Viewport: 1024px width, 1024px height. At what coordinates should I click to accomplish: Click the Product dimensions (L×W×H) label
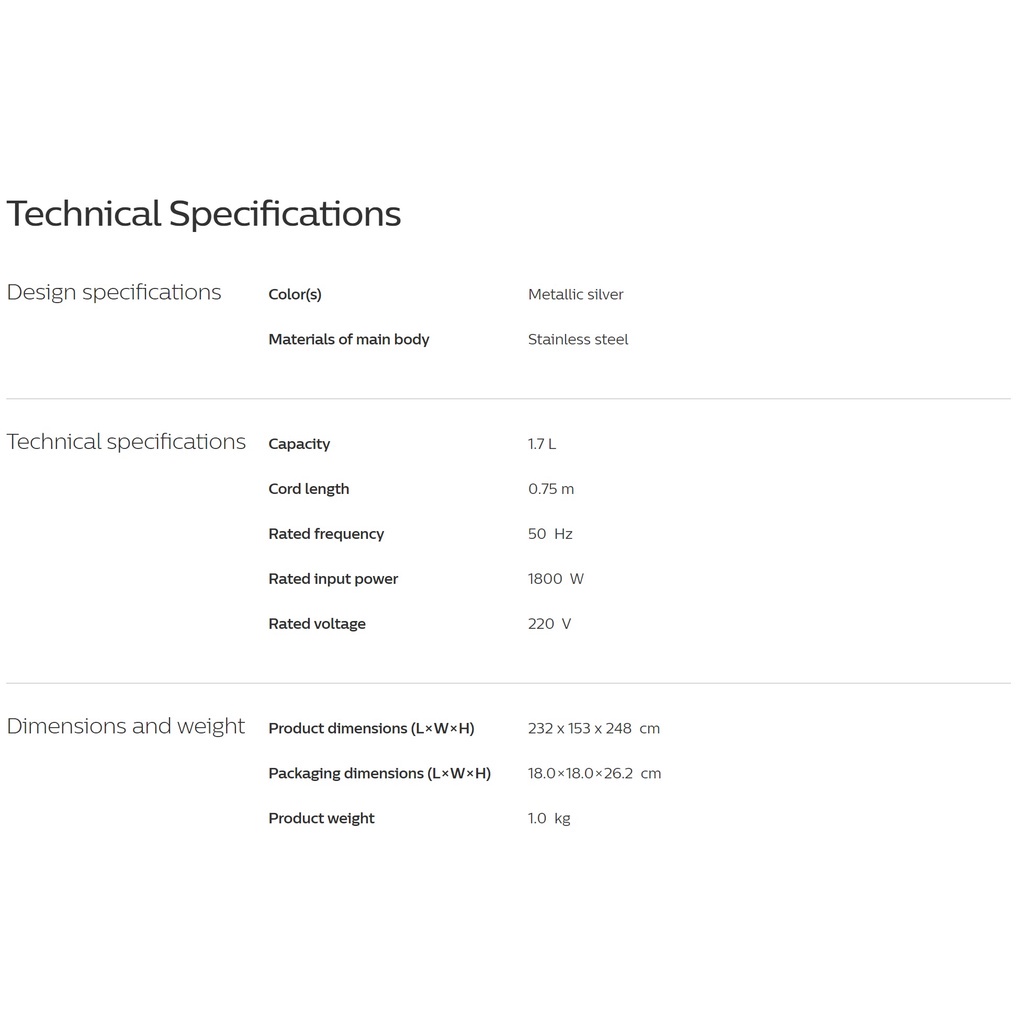(x=371, y=728)
